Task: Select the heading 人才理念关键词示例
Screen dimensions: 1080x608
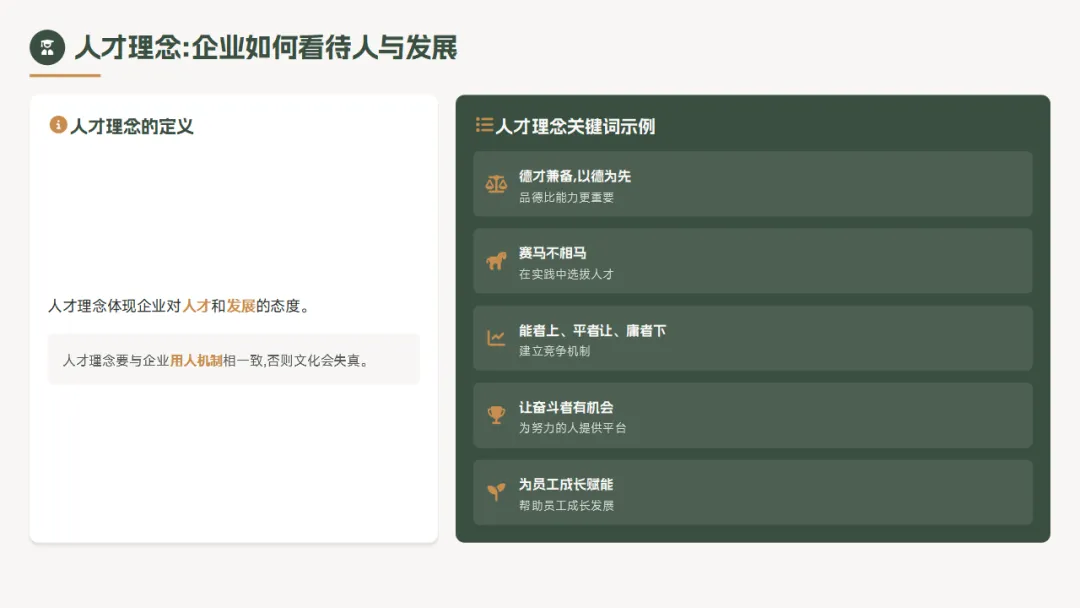Action: click(x=575, y=126)
